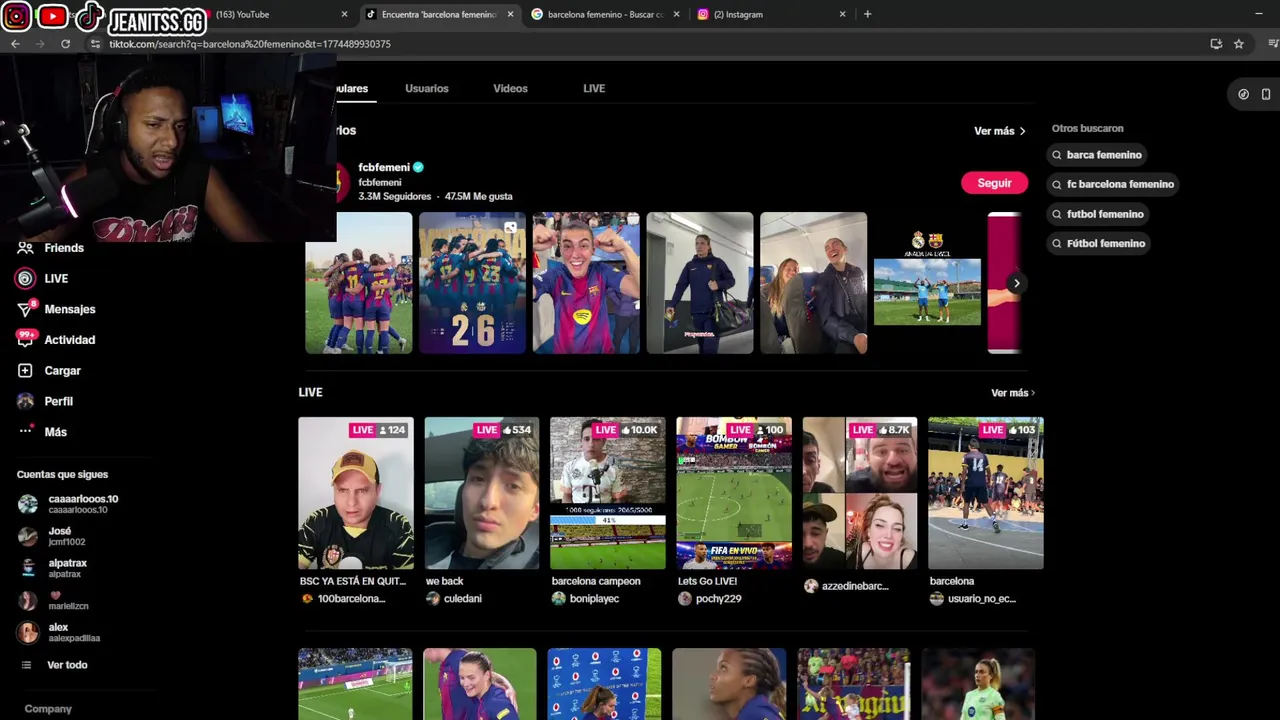This screenshot has height=720, width=1280.
Task: Switch to the YouTube browser tab
Action: point(270,14)
